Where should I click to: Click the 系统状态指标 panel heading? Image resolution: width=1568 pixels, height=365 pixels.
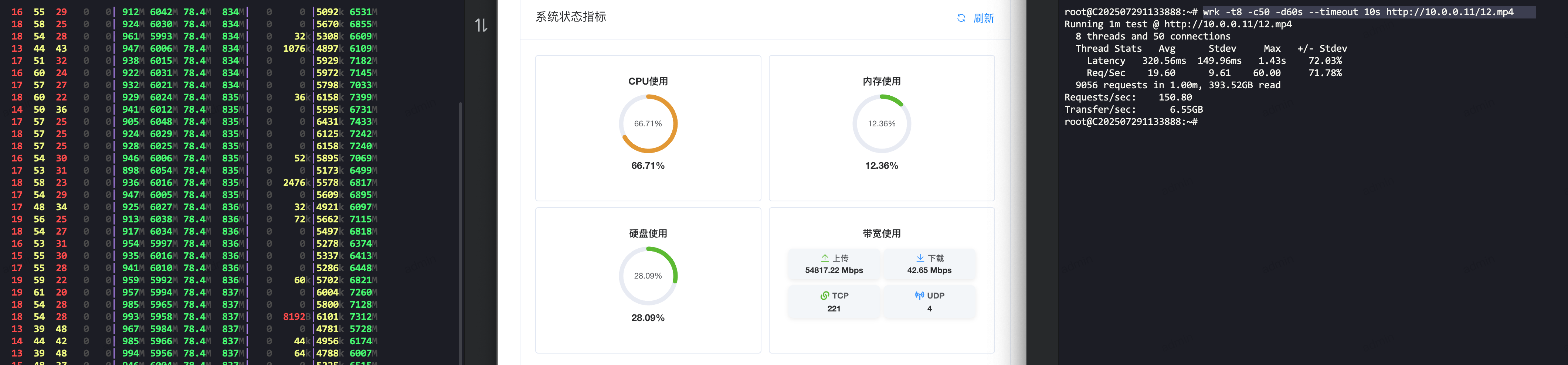point(570,17)
